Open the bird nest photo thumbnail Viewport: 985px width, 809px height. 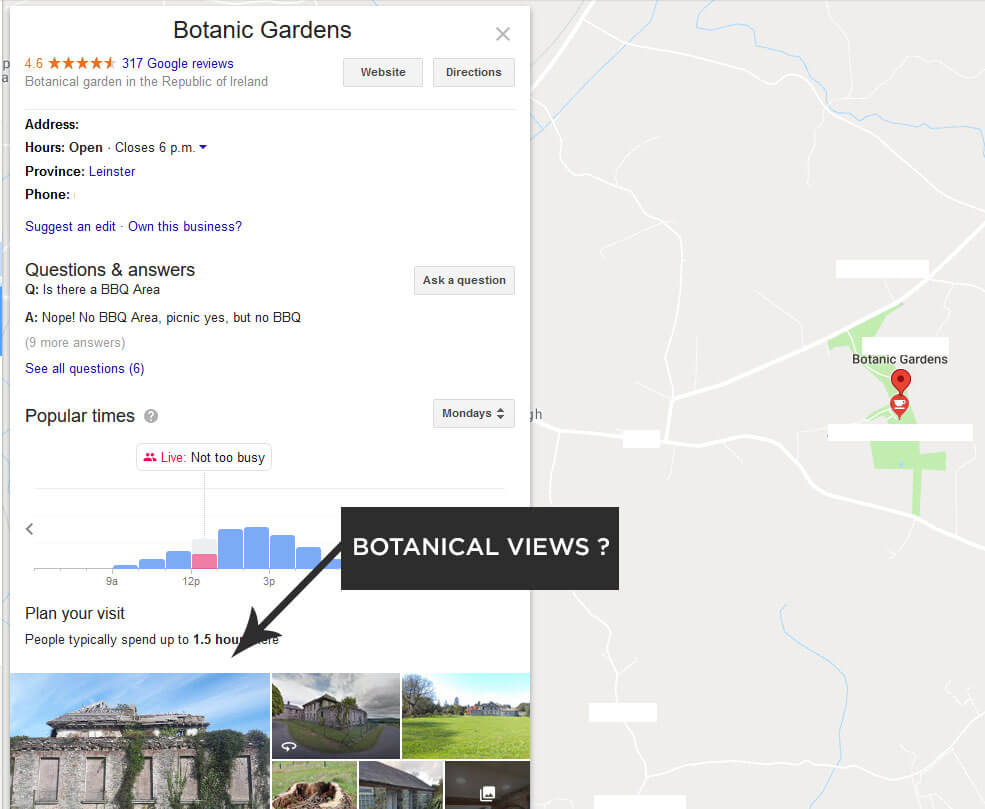click(x=314, y=786)
